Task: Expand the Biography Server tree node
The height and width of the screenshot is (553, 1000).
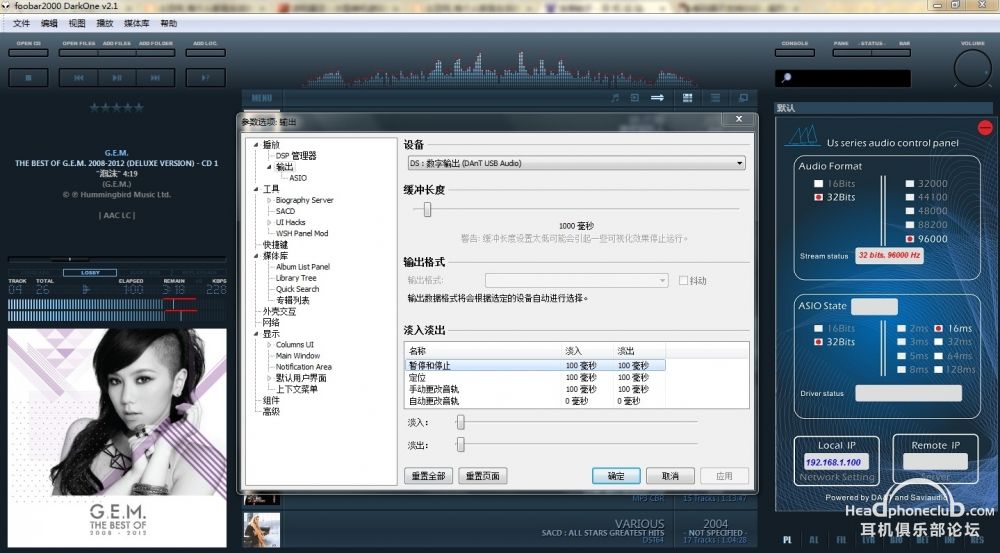Action: point(269,200)
